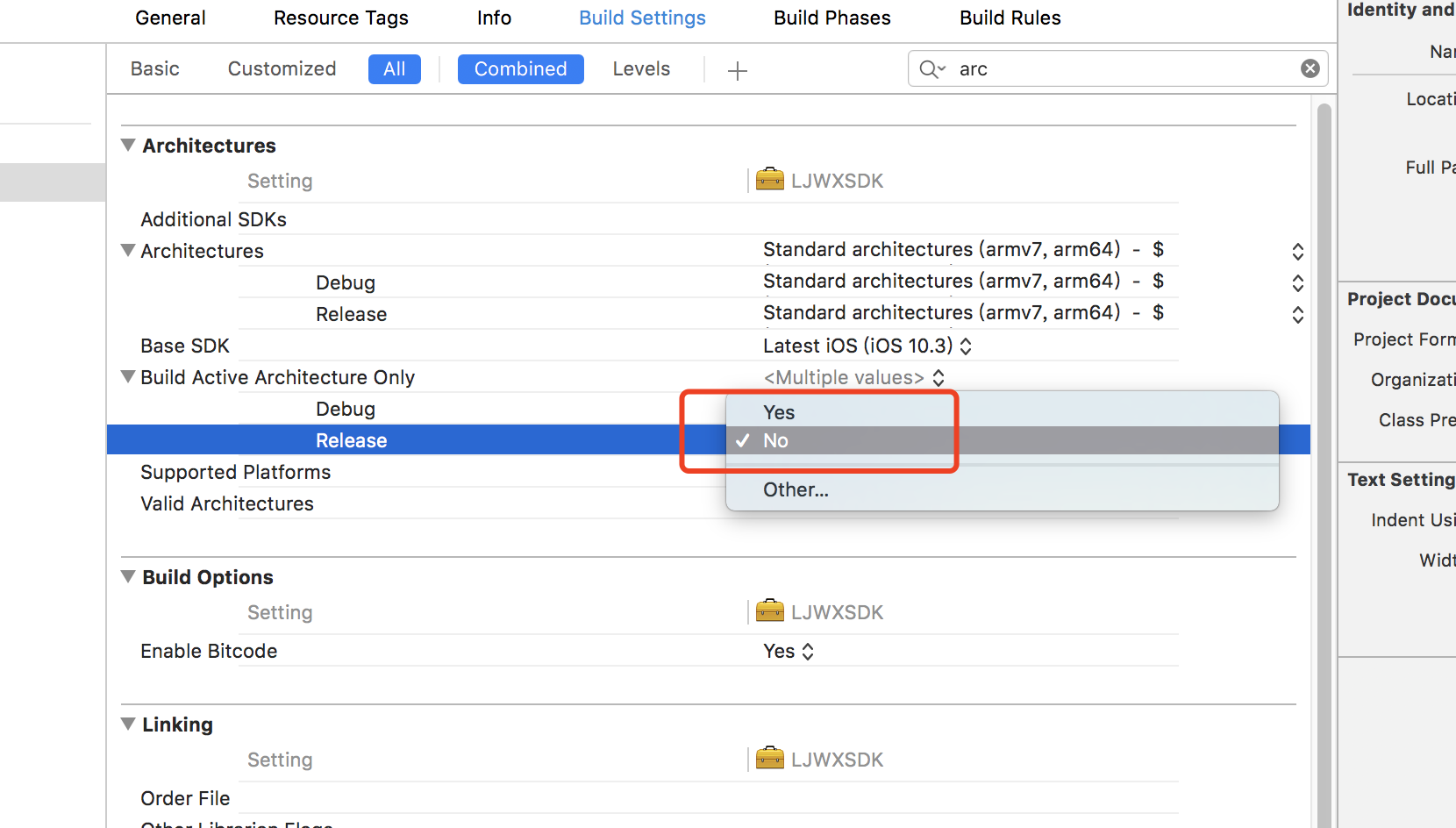
Task: Choose Other... in the popup menu
Action: pyautogui.click(x=796, y=489)
